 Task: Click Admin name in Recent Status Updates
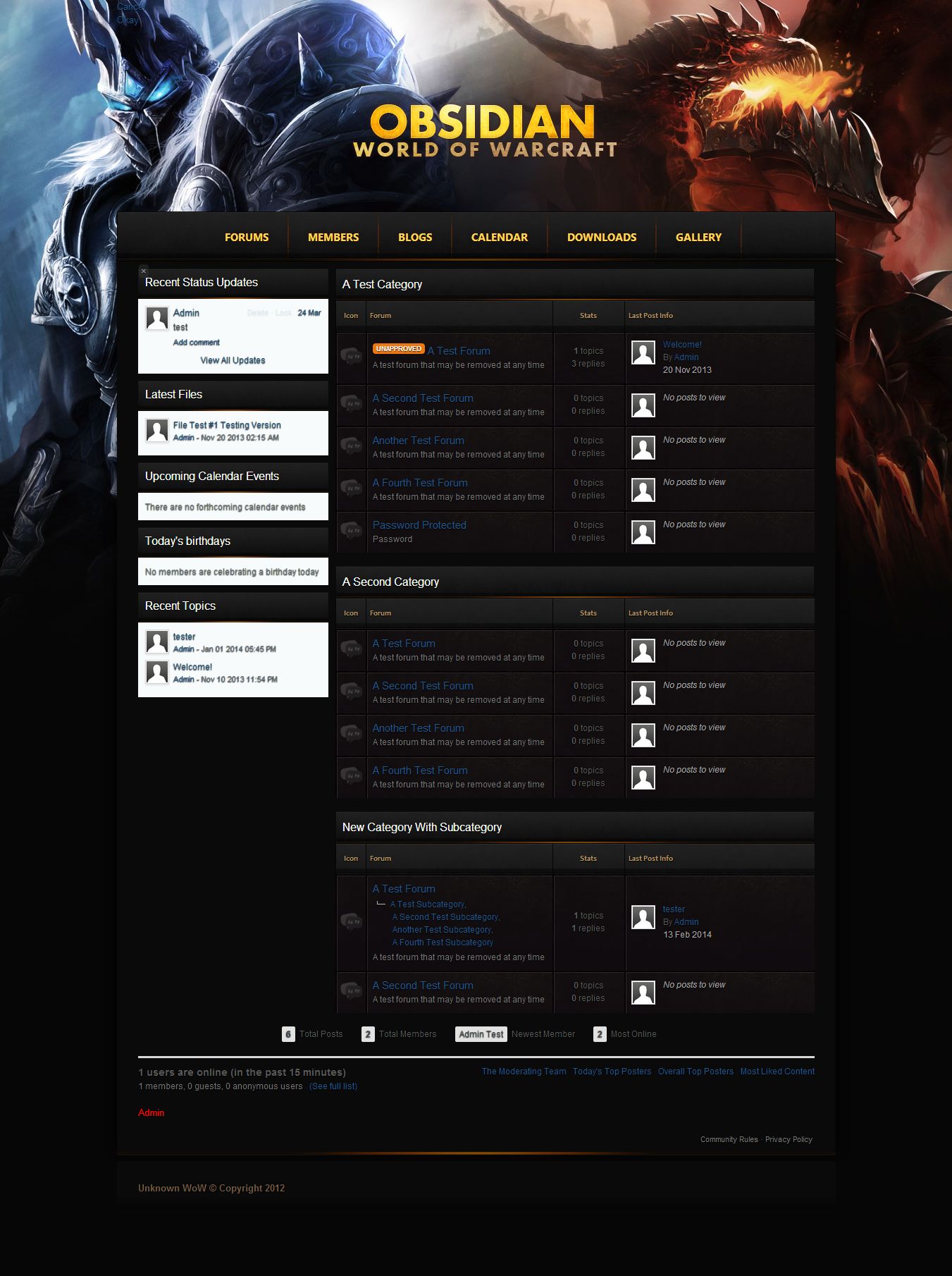(x=186, y=313)
